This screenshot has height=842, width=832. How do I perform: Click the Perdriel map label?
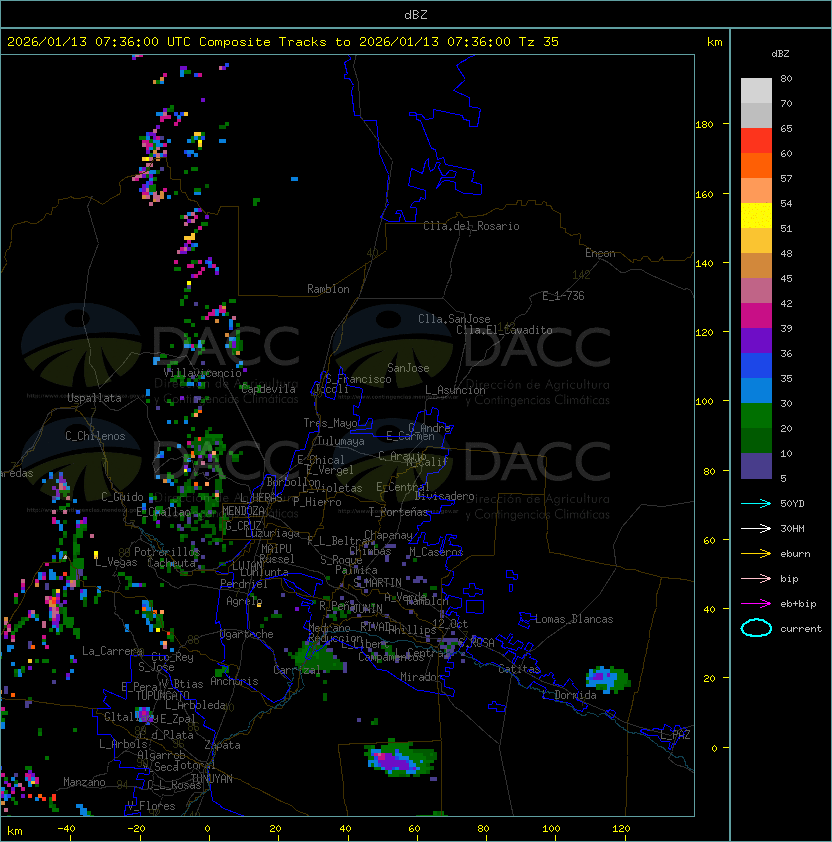tap(244, 584)
